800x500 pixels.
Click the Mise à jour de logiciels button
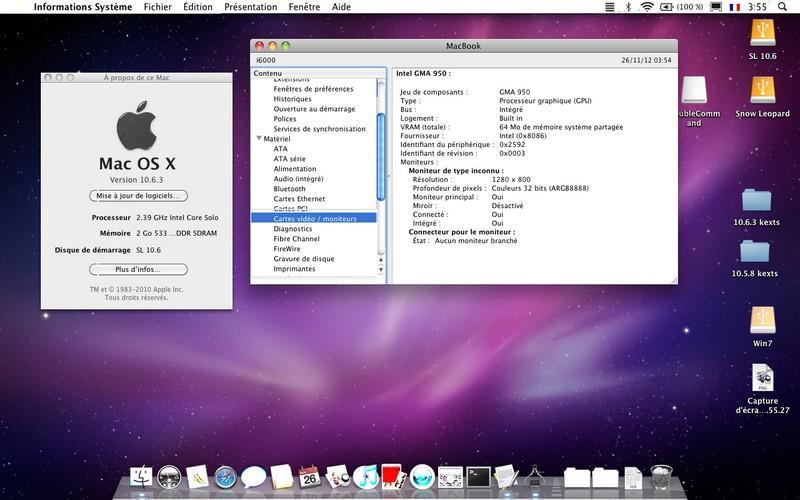pos(138,196)
